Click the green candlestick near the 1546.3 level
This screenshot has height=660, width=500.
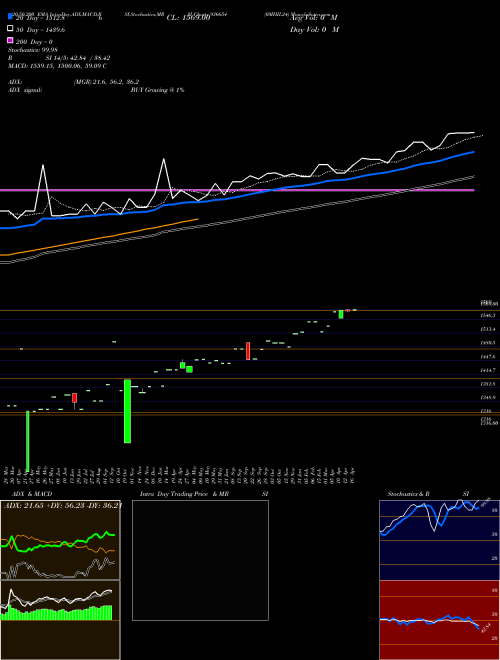[341, 314]
